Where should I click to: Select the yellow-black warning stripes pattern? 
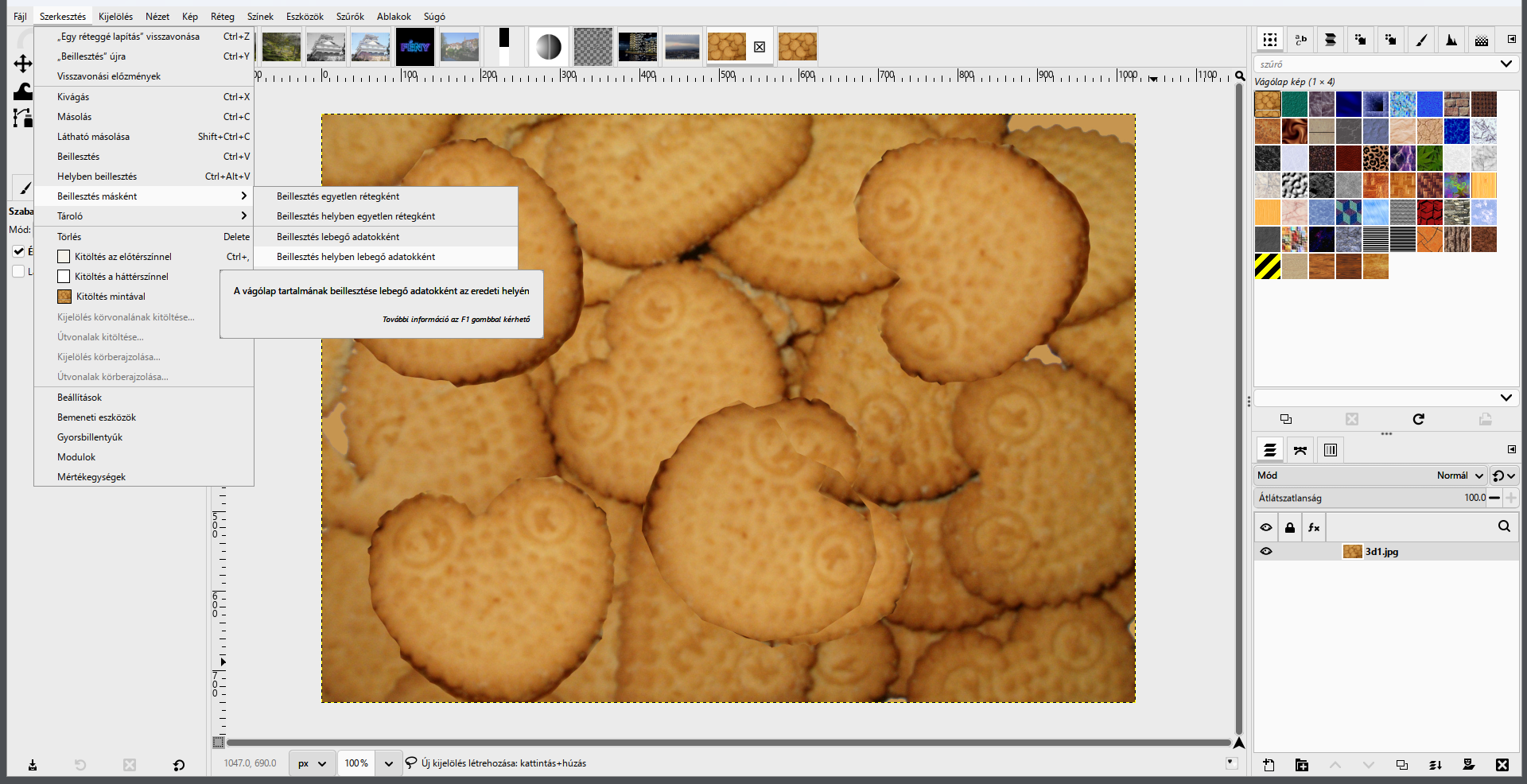(1268, 266)
